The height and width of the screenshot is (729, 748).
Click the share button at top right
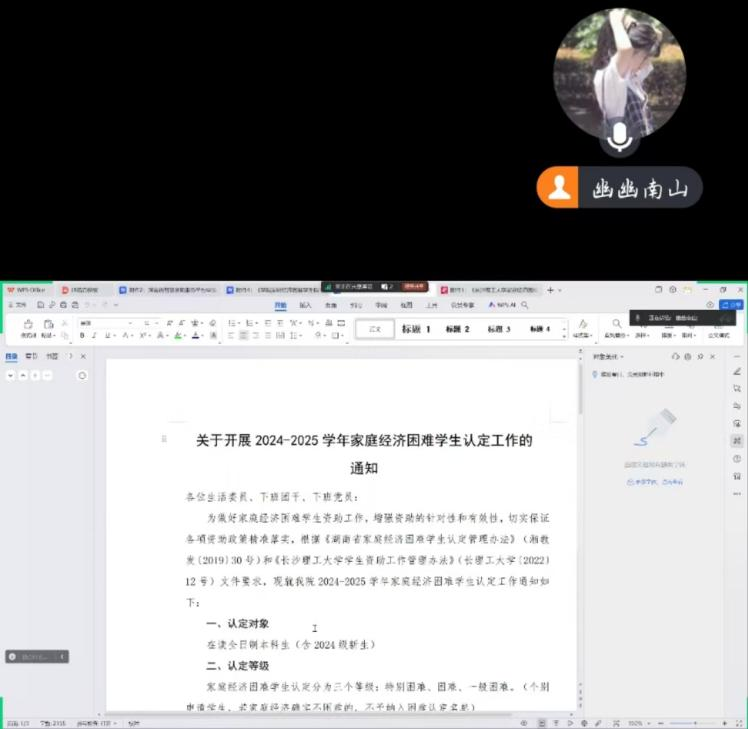(x=731, y=304)
